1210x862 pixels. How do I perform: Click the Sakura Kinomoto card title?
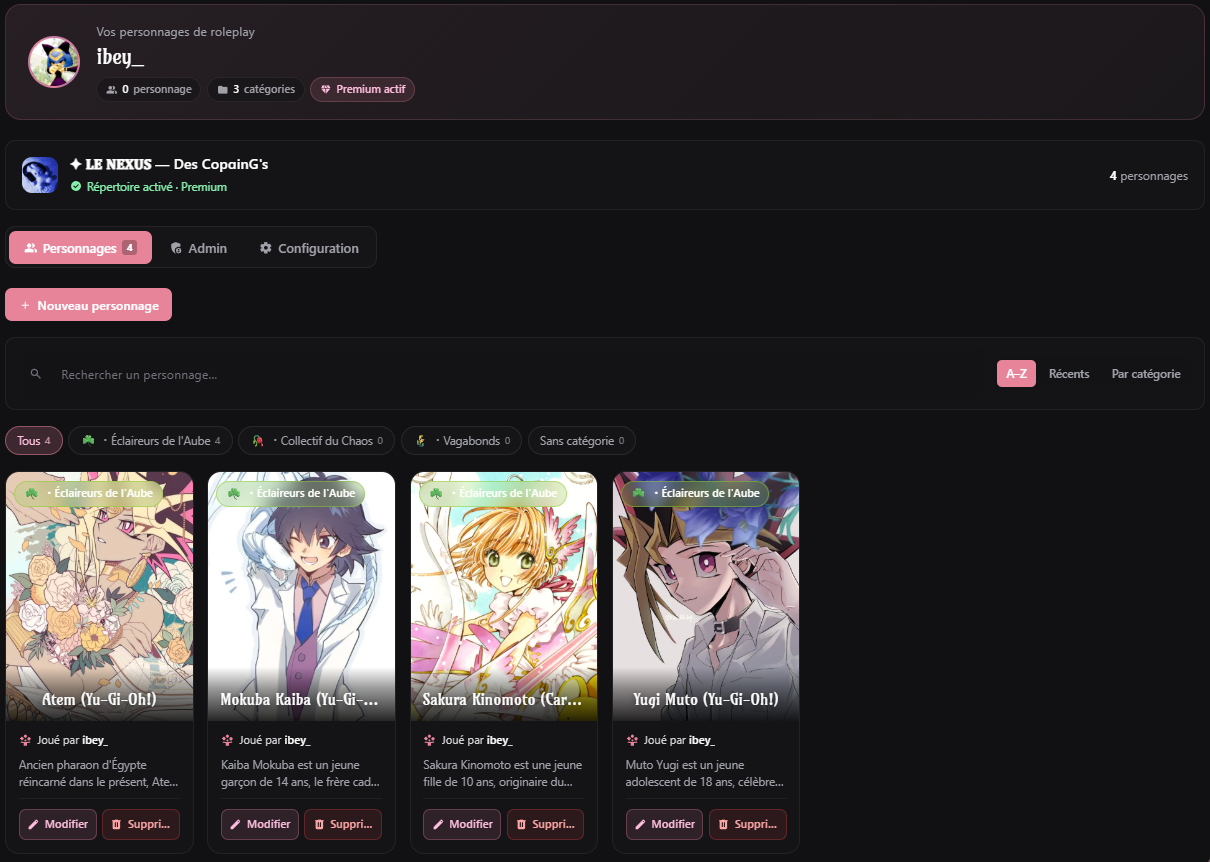[x=502, y=699]
